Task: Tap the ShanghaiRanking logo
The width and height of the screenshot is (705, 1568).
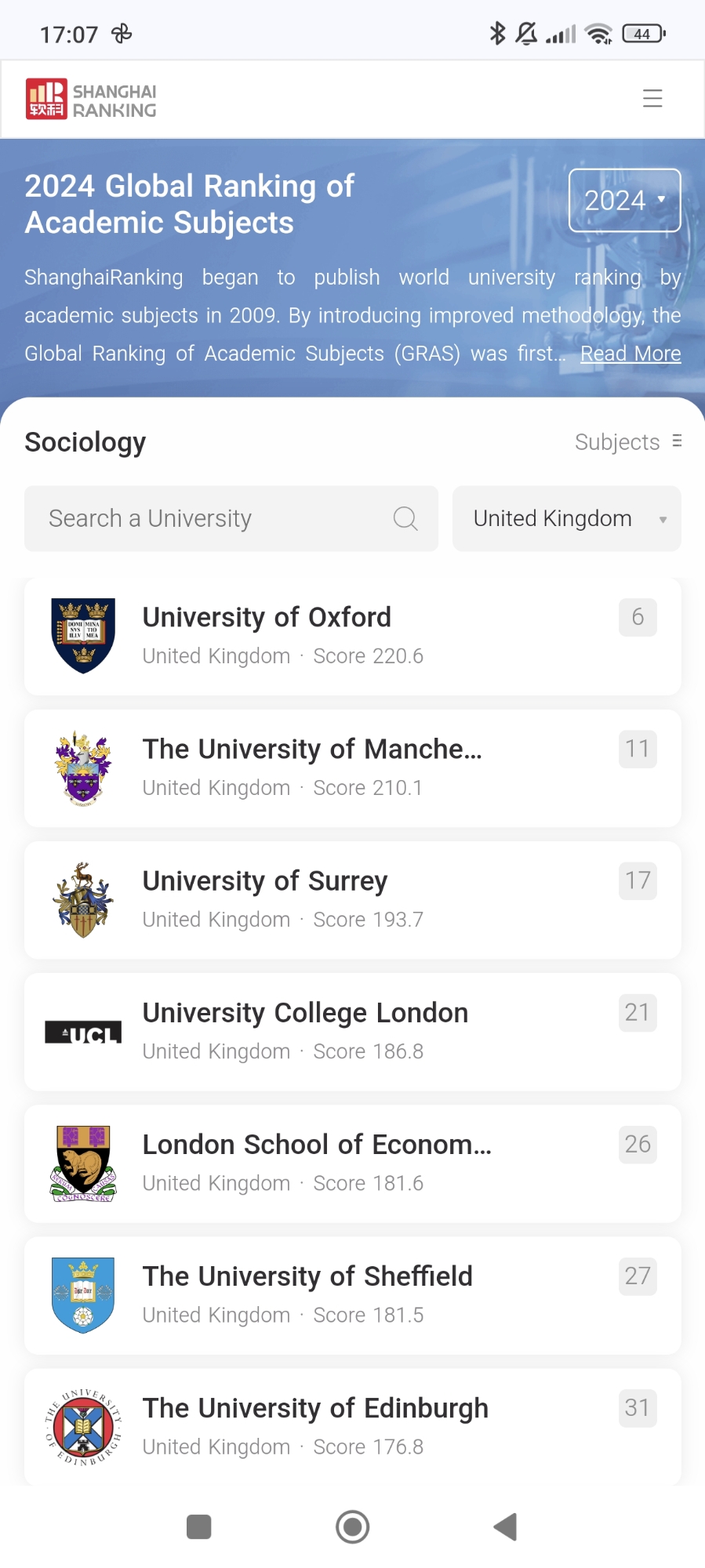Action: (x=91, y=100)
